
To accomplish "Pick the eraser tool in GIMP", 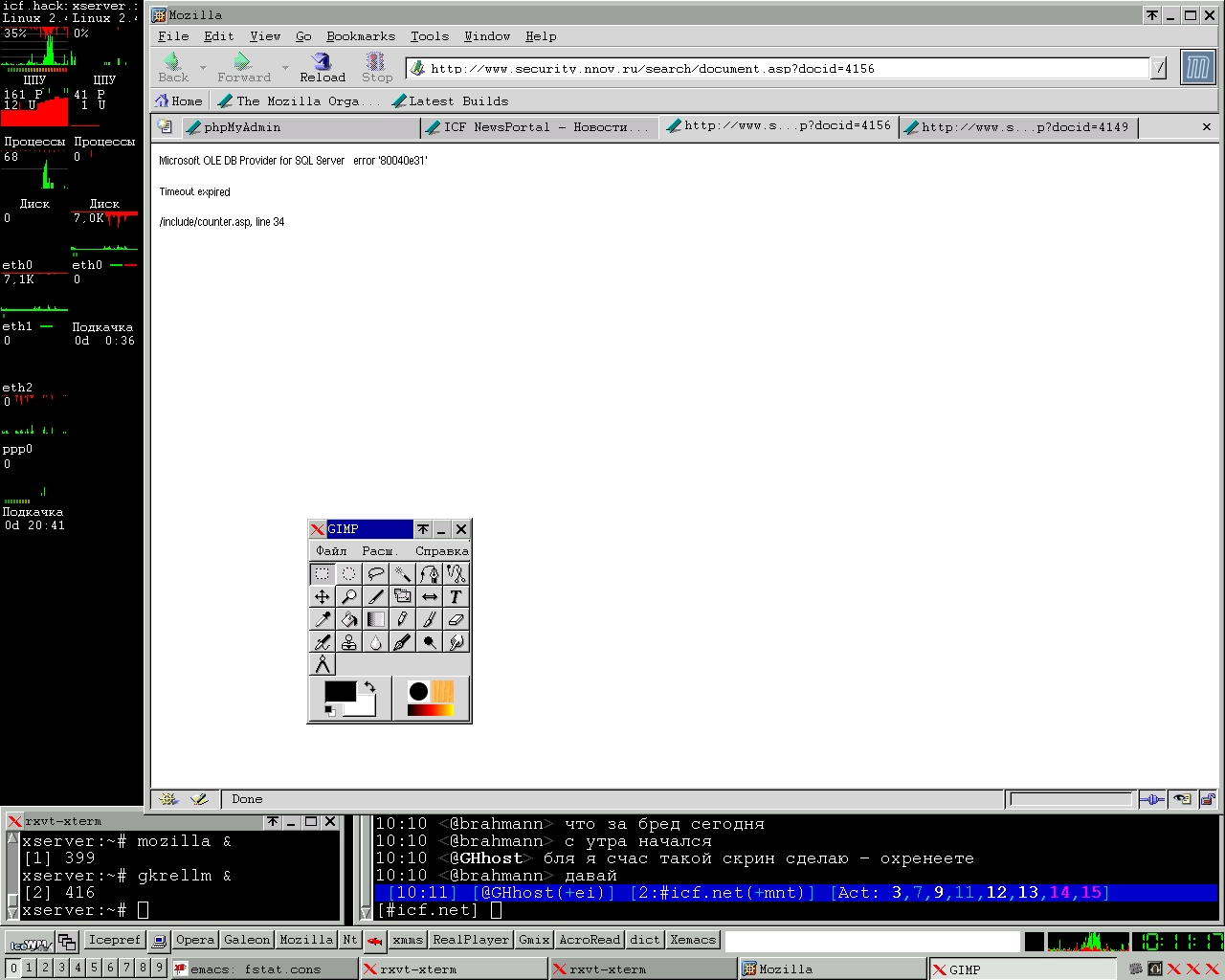I will pos(457,619).
